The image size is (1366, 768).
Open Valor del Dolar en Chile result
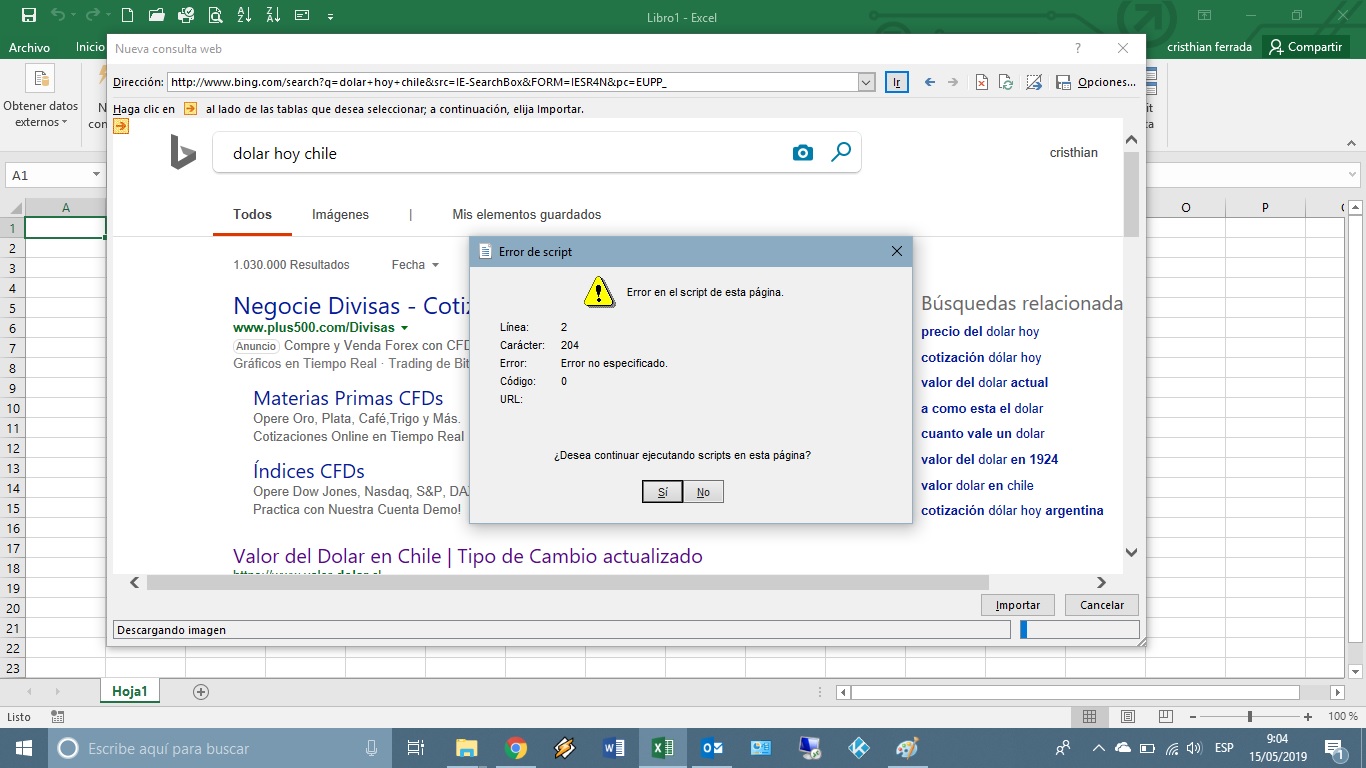pos(468,556)
